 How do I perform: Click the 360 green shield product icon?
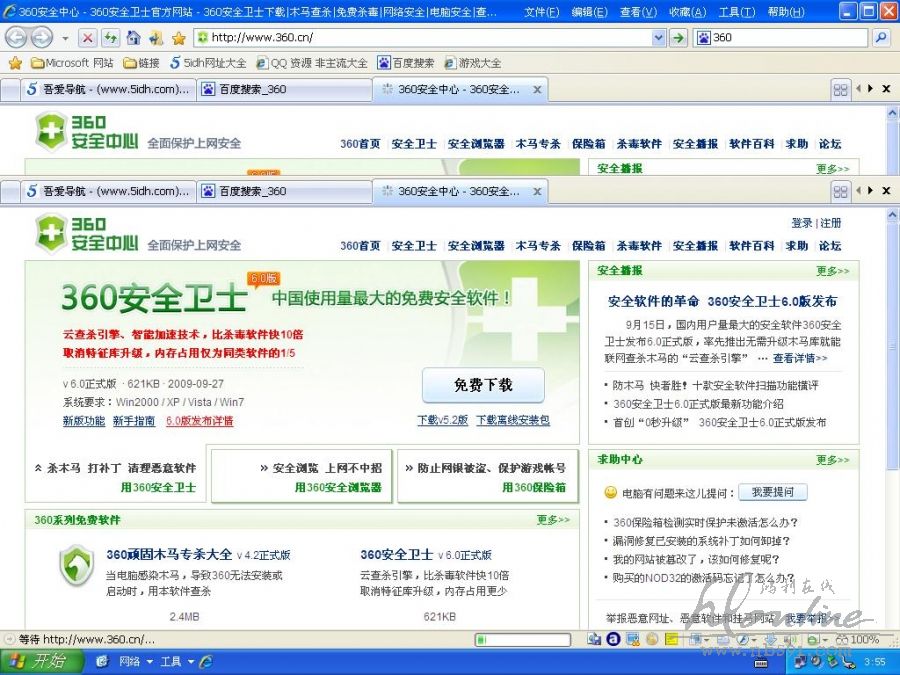point(75,565)
